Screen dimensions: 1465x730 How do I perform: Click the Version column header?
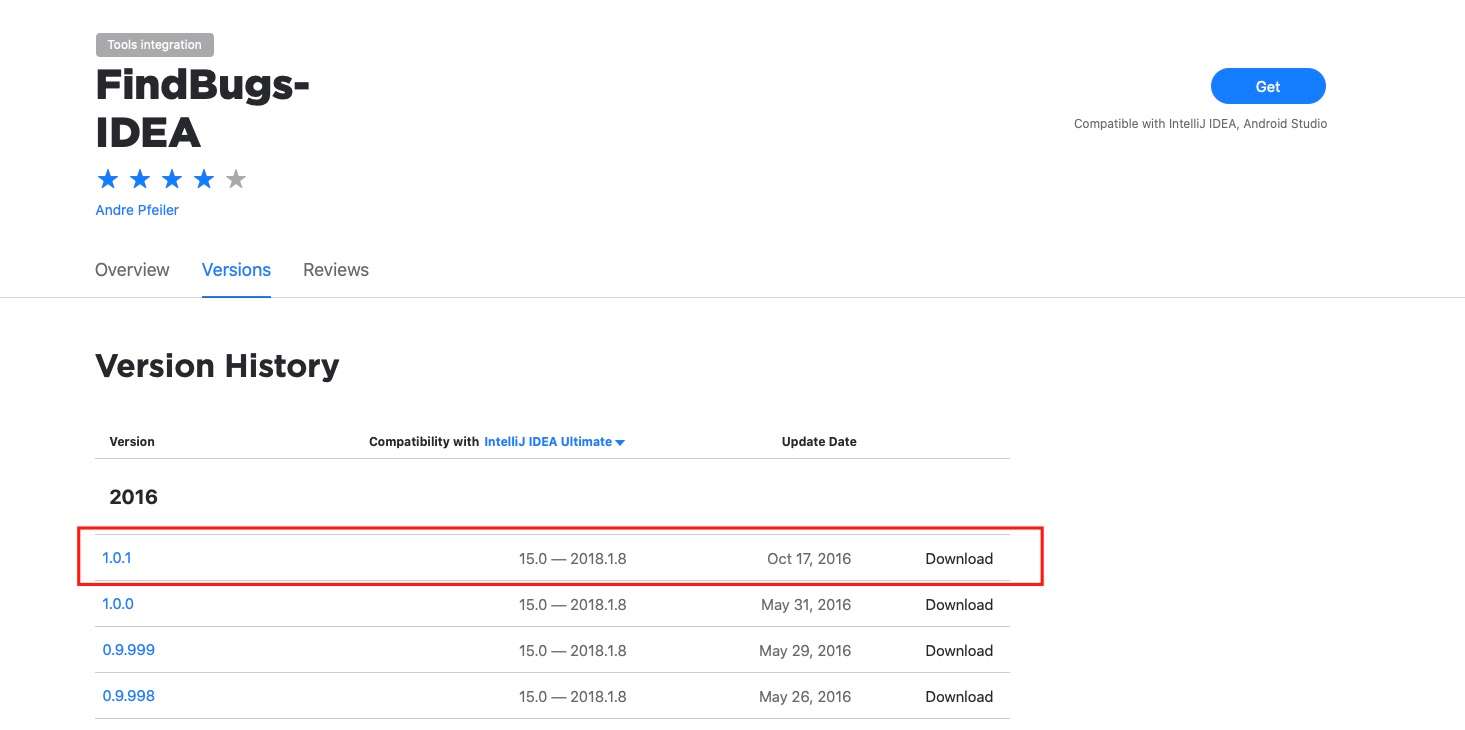tap(132, 442)
